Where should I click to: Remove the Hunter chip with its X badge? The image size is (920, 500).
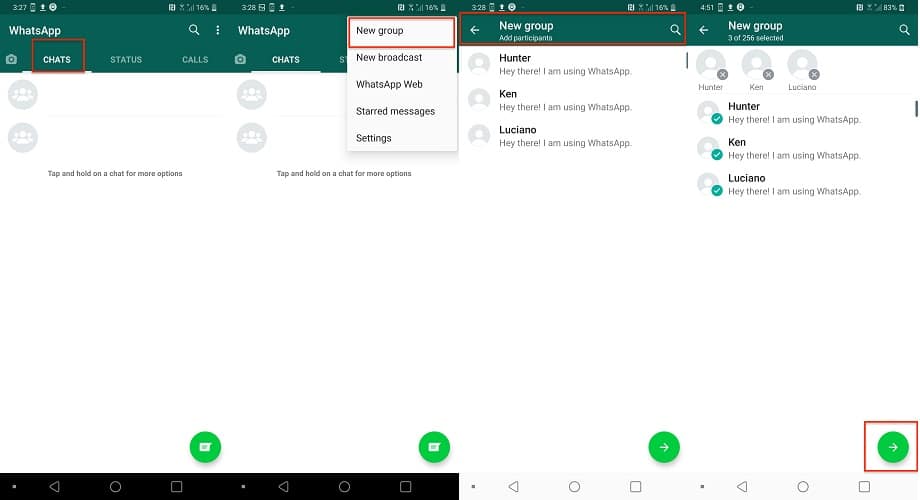[x=723, y=75]
